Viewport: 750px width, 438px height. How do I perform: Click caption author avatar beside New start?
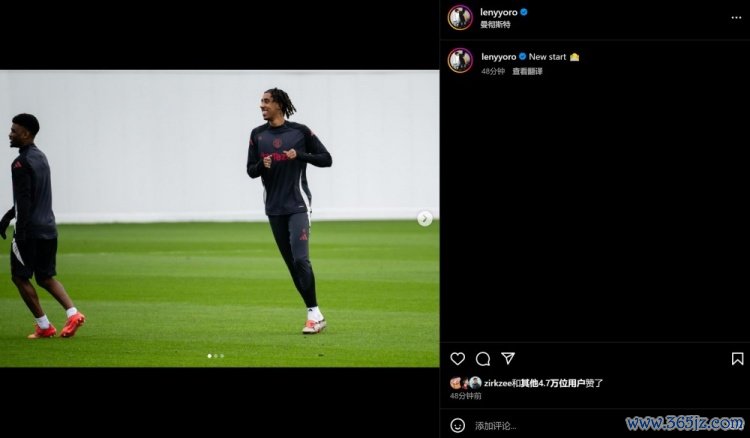(x=460, y=61)
